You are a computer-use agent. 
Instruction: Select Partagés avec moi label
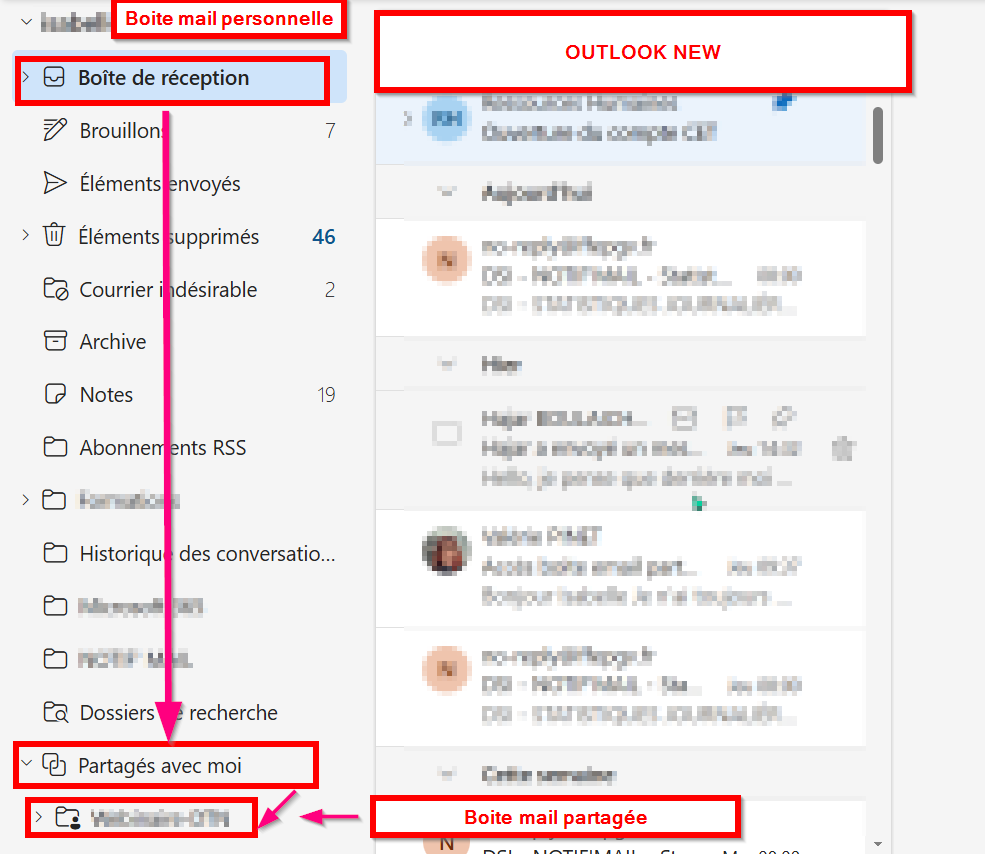[x=160, y=766]
